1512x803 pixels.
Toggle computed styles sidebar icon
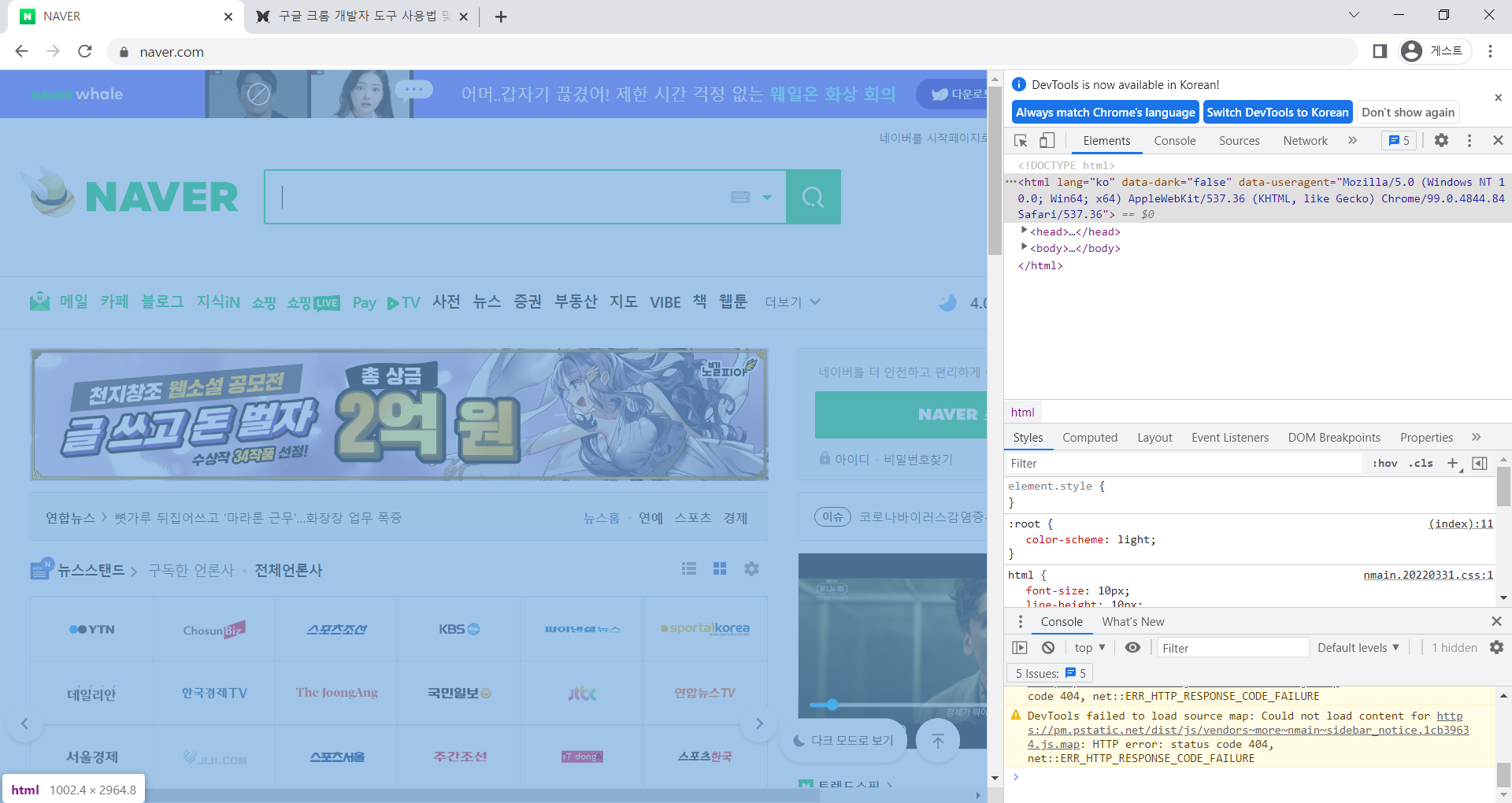pyautogui.click(x=1480, y=463)
